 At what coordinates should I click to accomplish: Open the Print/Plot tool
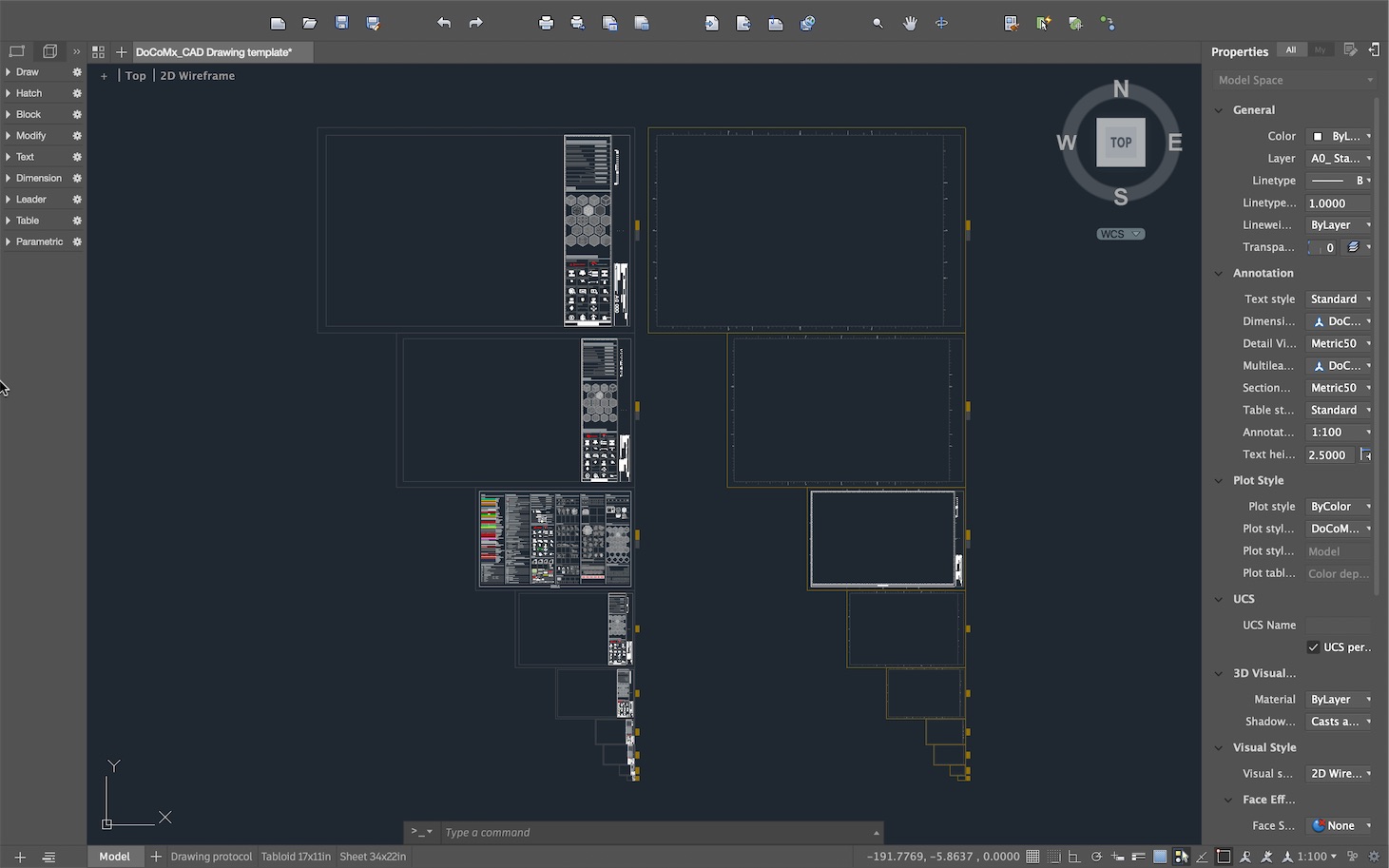[545, 22]
